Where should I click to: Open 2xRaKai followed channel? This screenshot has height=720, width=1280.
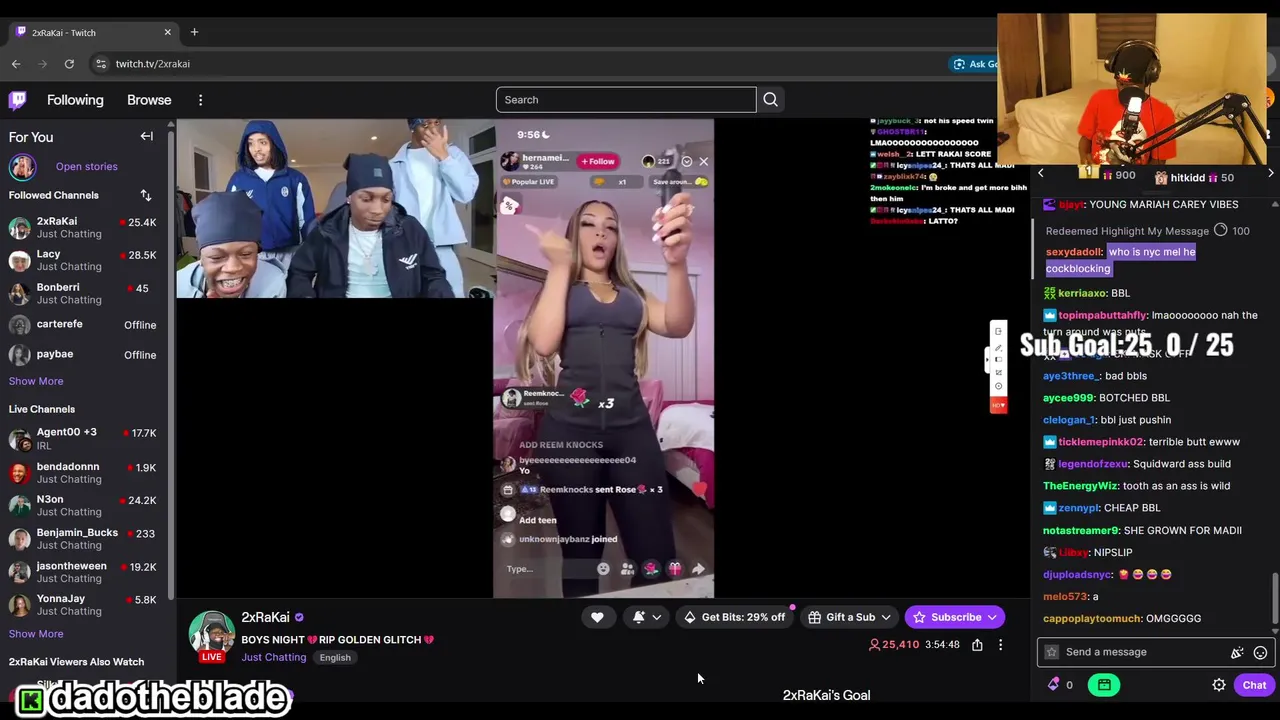(x=85, y=227)
